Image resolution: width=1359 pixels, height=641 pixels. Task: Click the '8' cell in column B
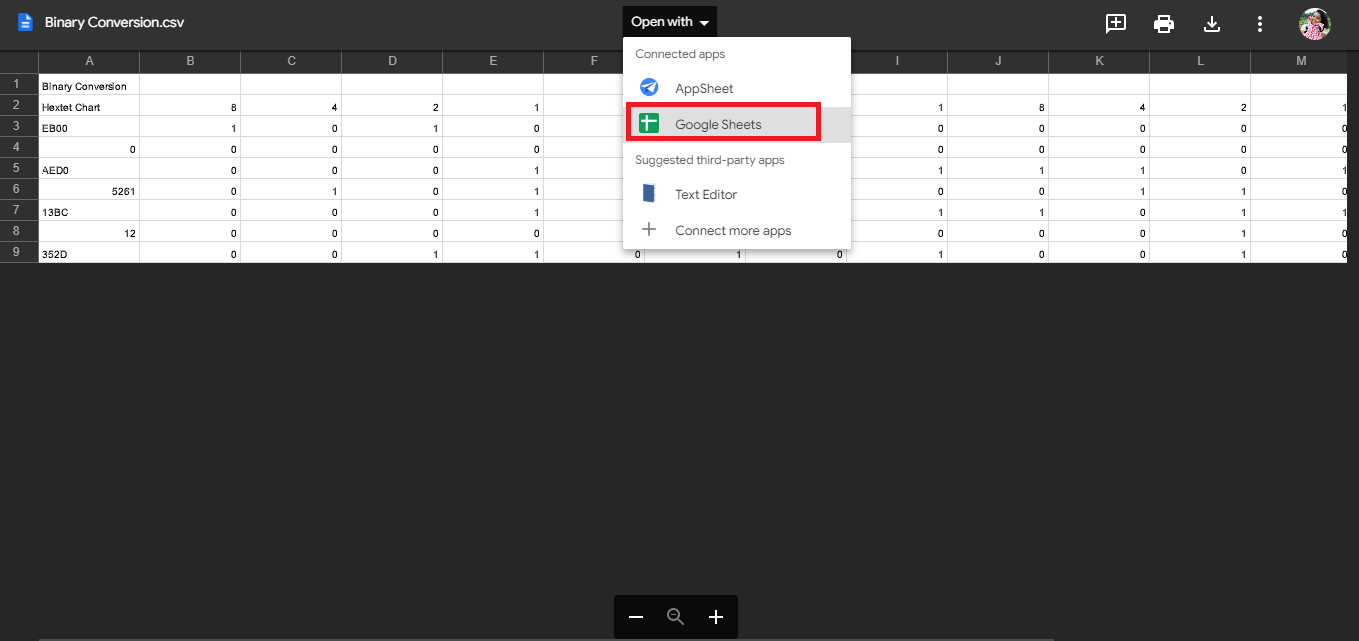pos(190,106)
